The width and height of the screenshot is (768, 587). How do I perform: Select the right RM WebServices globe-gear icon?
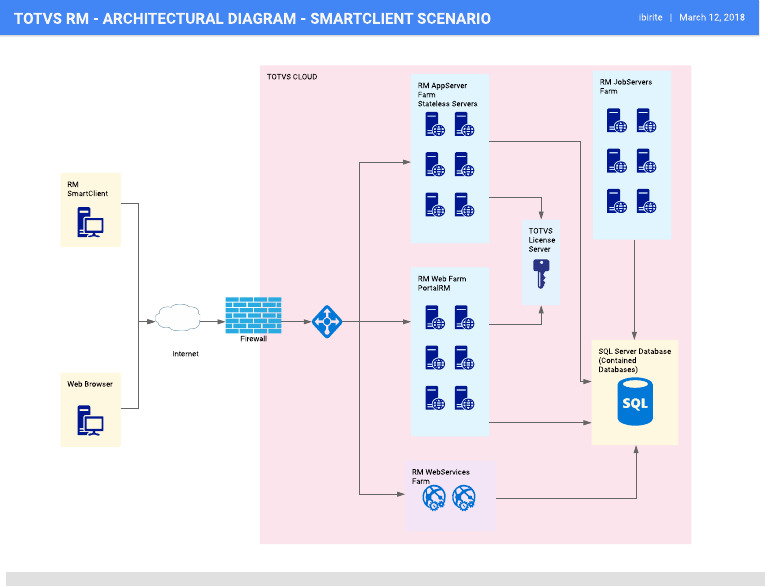tap(464, 498)
